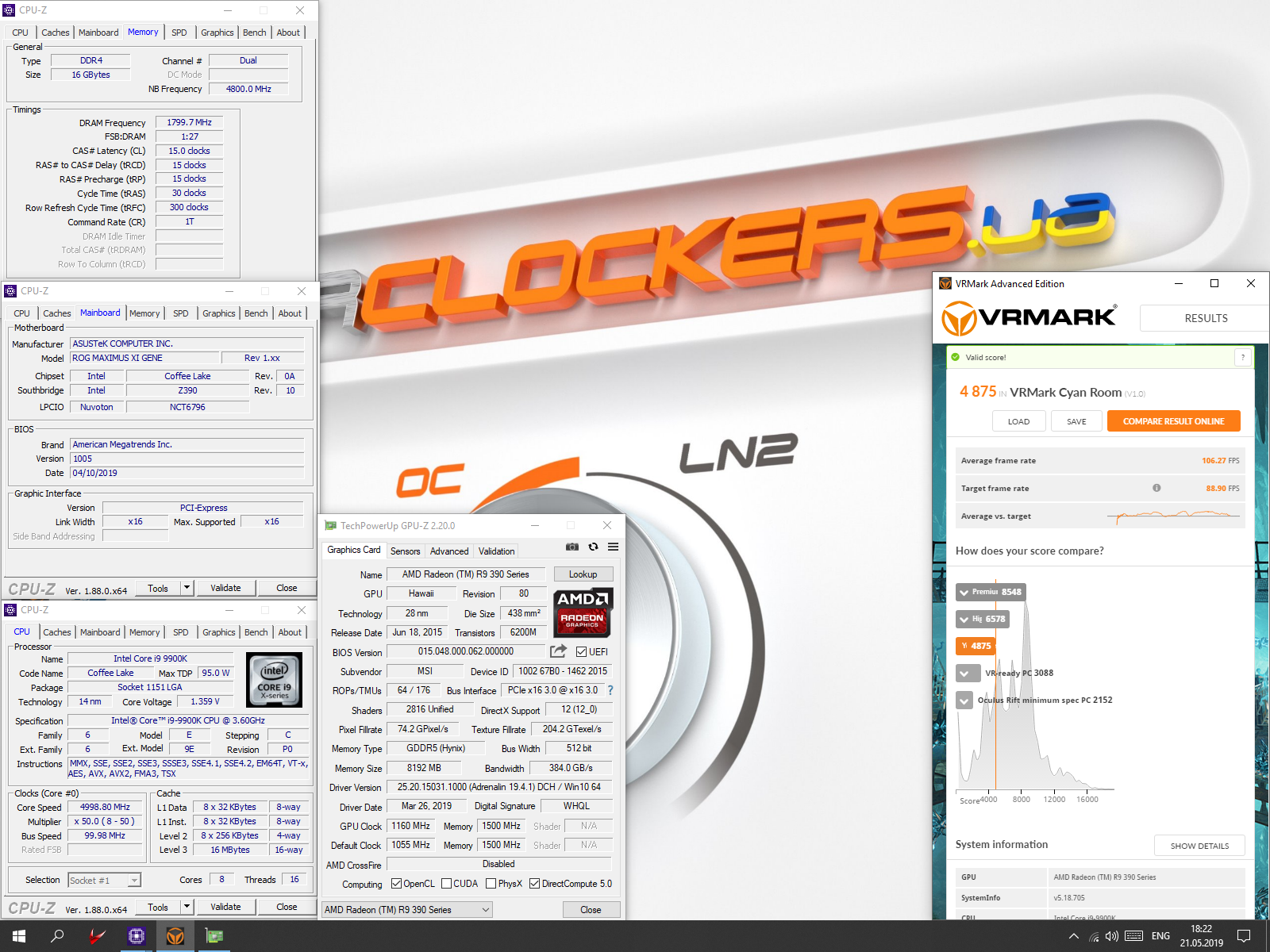Click Close in the bottom CPU-Z window
Screen dimensions: 1270x952
(x=287, y=907)
